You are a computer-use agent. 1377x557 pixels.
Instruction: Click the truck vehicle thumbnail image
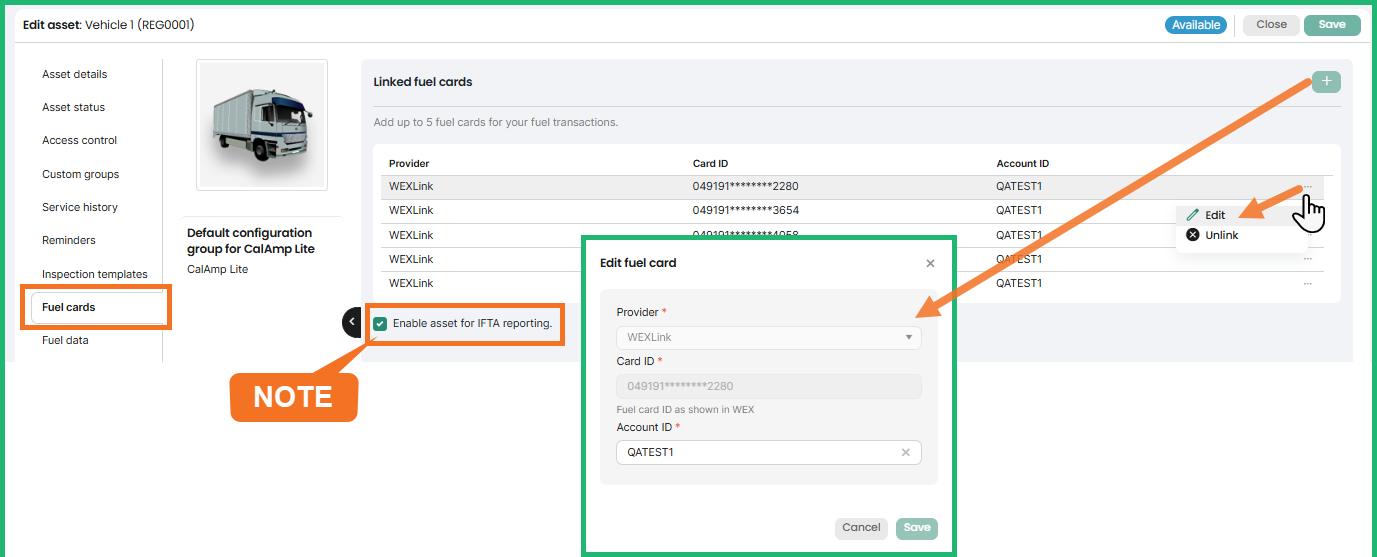click(262, 125)
